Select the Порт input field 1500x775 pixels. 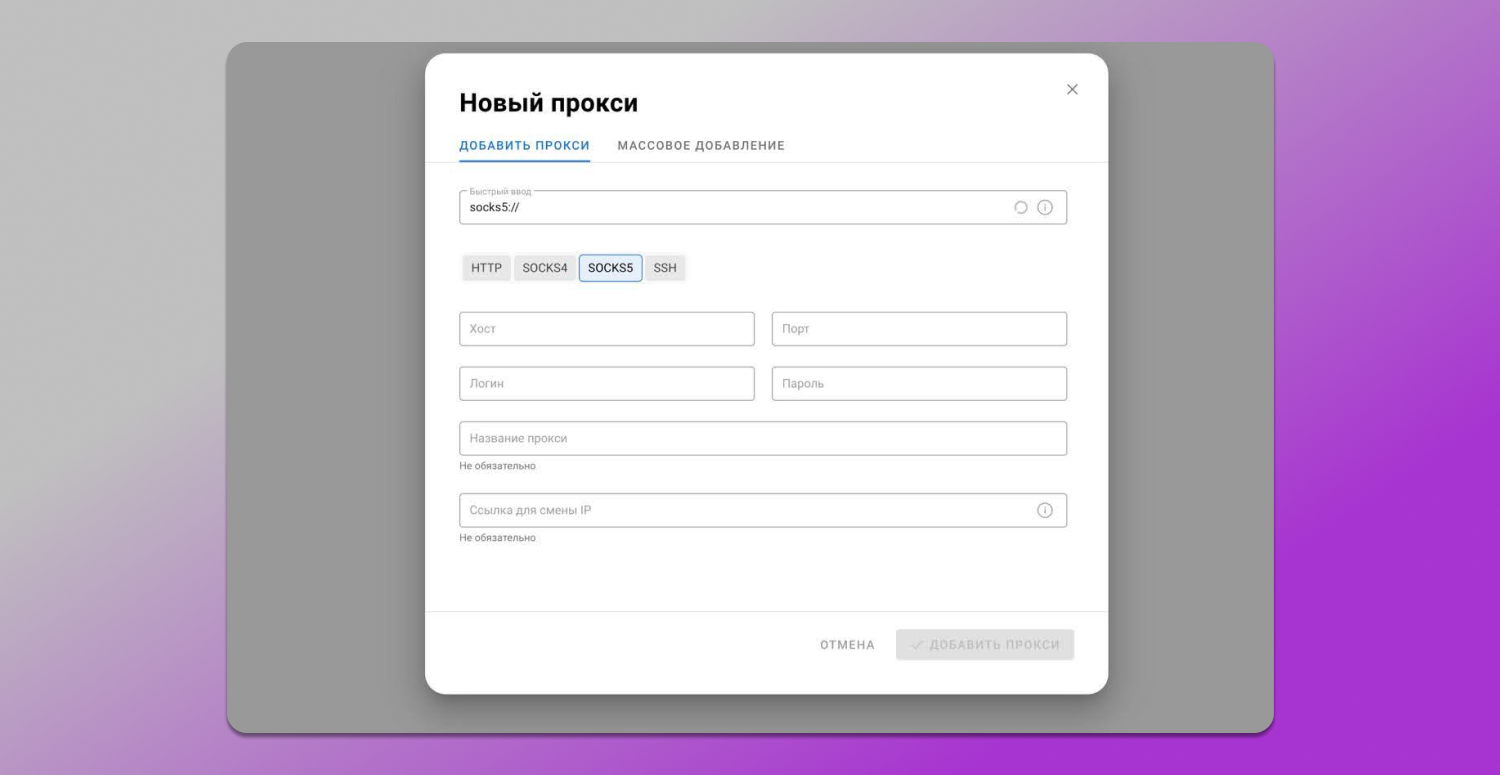pyautogui.click(x=918, y=329)
